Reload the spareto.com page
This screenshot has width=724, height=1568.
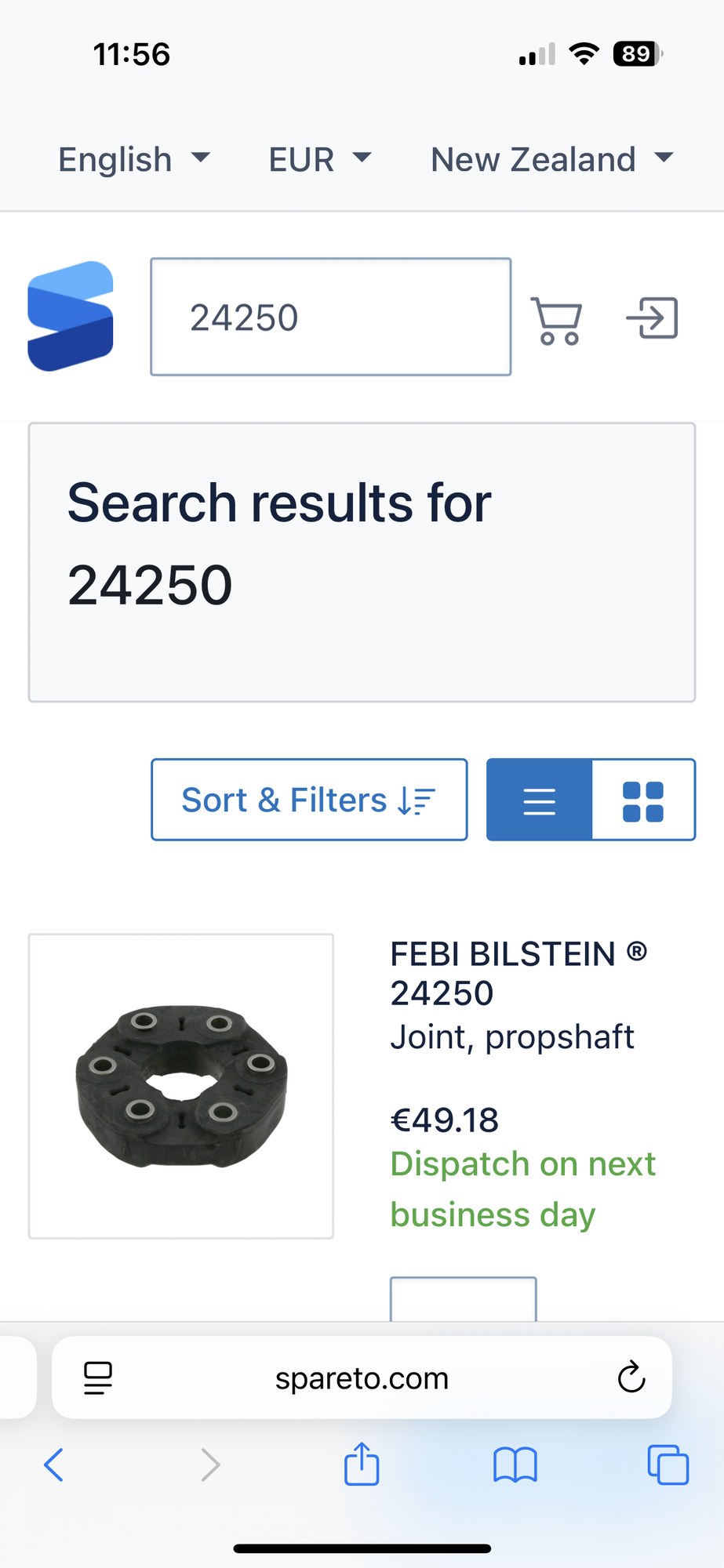[631, 1377]
